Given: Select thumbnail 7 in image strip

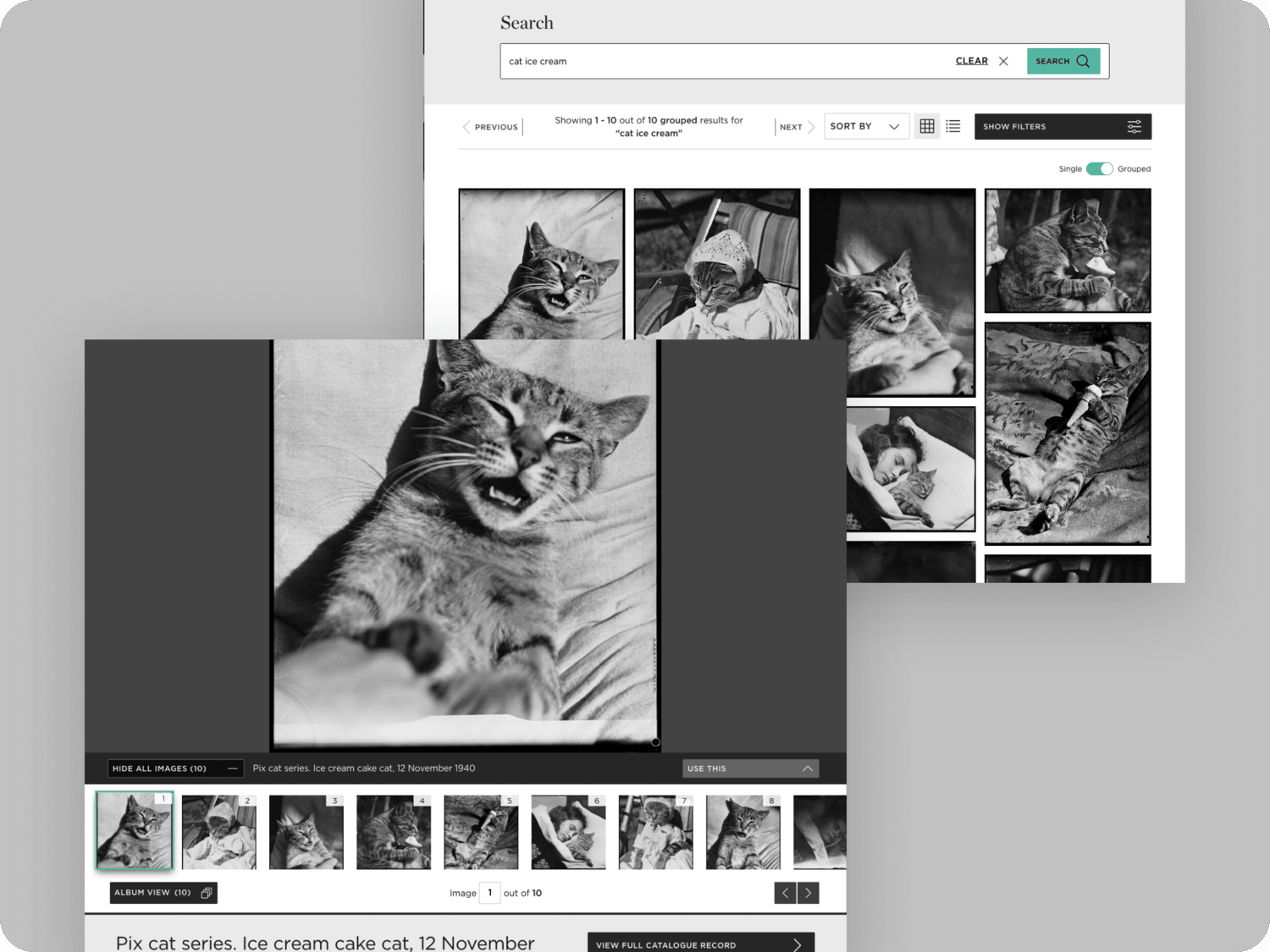Looking at the screenshot, I should [x=655, y=832].
